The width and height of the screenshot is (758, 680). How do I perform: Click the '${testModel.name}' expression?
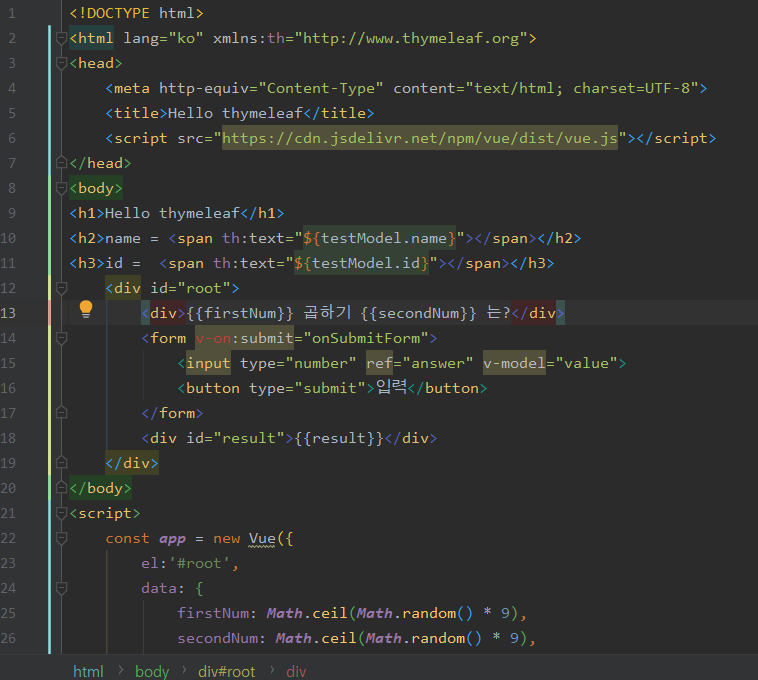tap(379, 238)
